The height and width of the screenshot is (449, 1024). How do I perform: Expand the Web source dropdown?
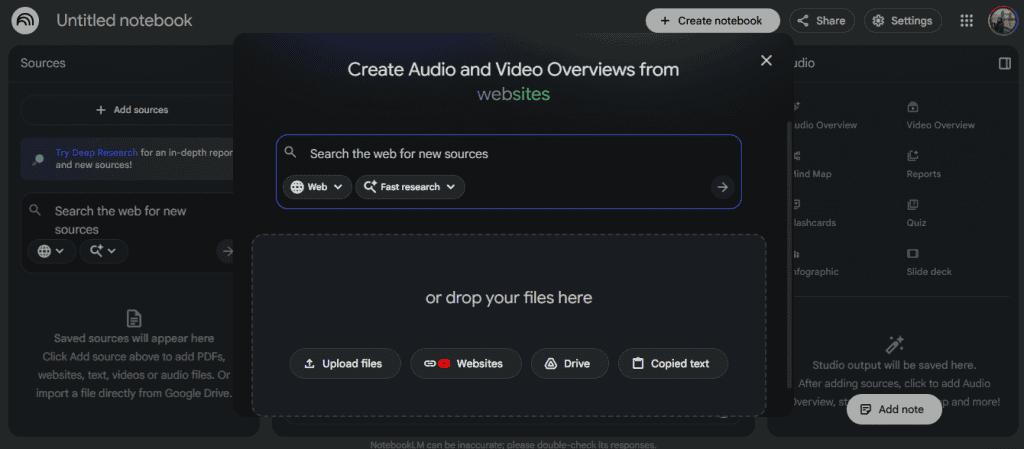point(317,187)
